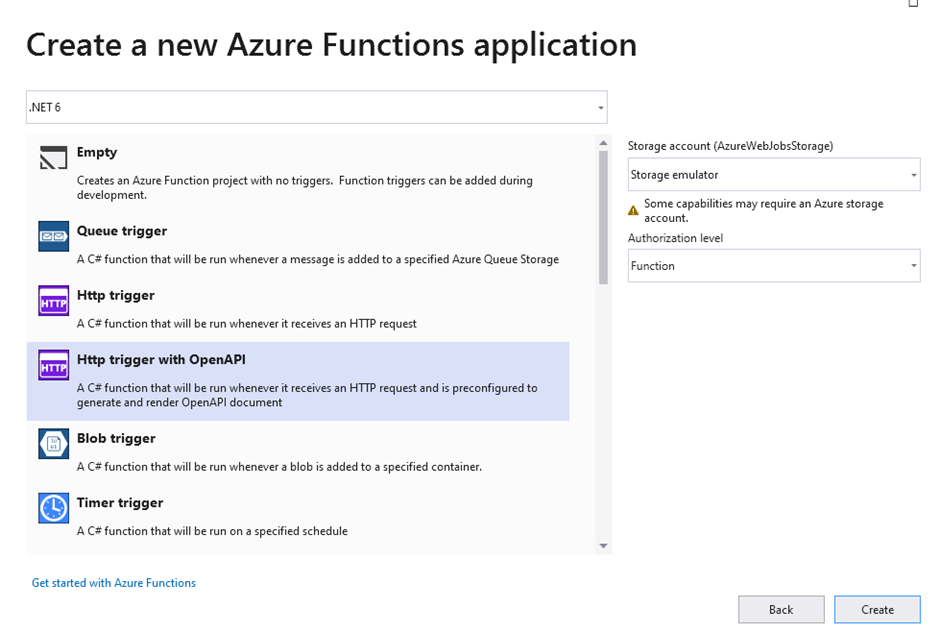The height and width of the screenshot is (633, 940).
Task: Open the Authorization level Function dropdown
Action: (774, 266)
